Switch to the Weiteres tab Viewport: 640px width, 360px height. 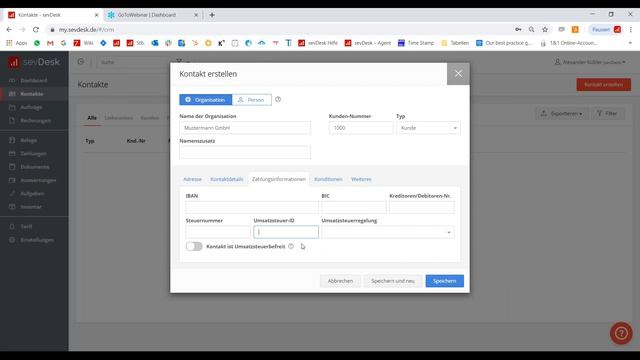[x=361, y=179]
